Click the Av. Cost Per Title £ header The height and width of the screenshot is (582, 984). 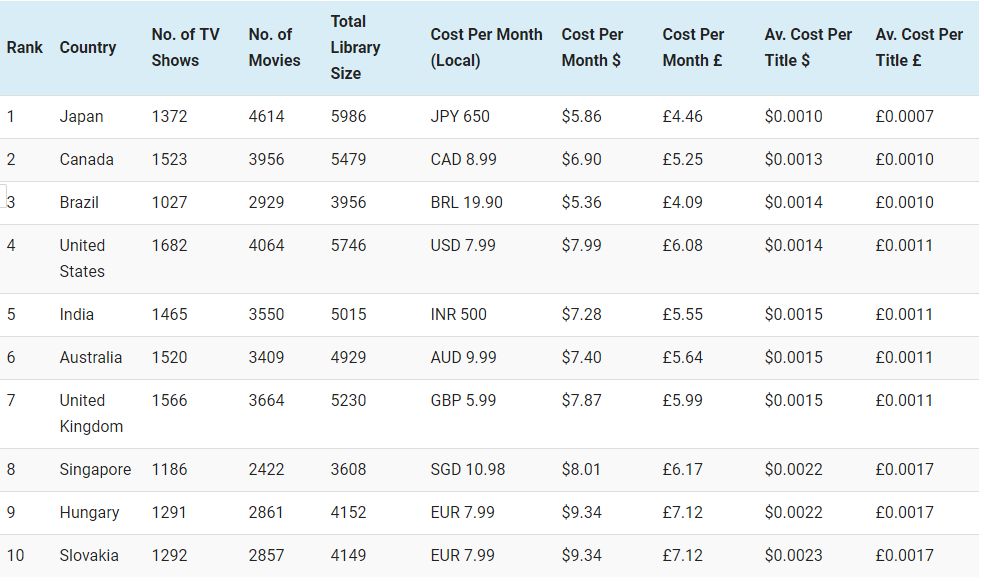[919, 47]
